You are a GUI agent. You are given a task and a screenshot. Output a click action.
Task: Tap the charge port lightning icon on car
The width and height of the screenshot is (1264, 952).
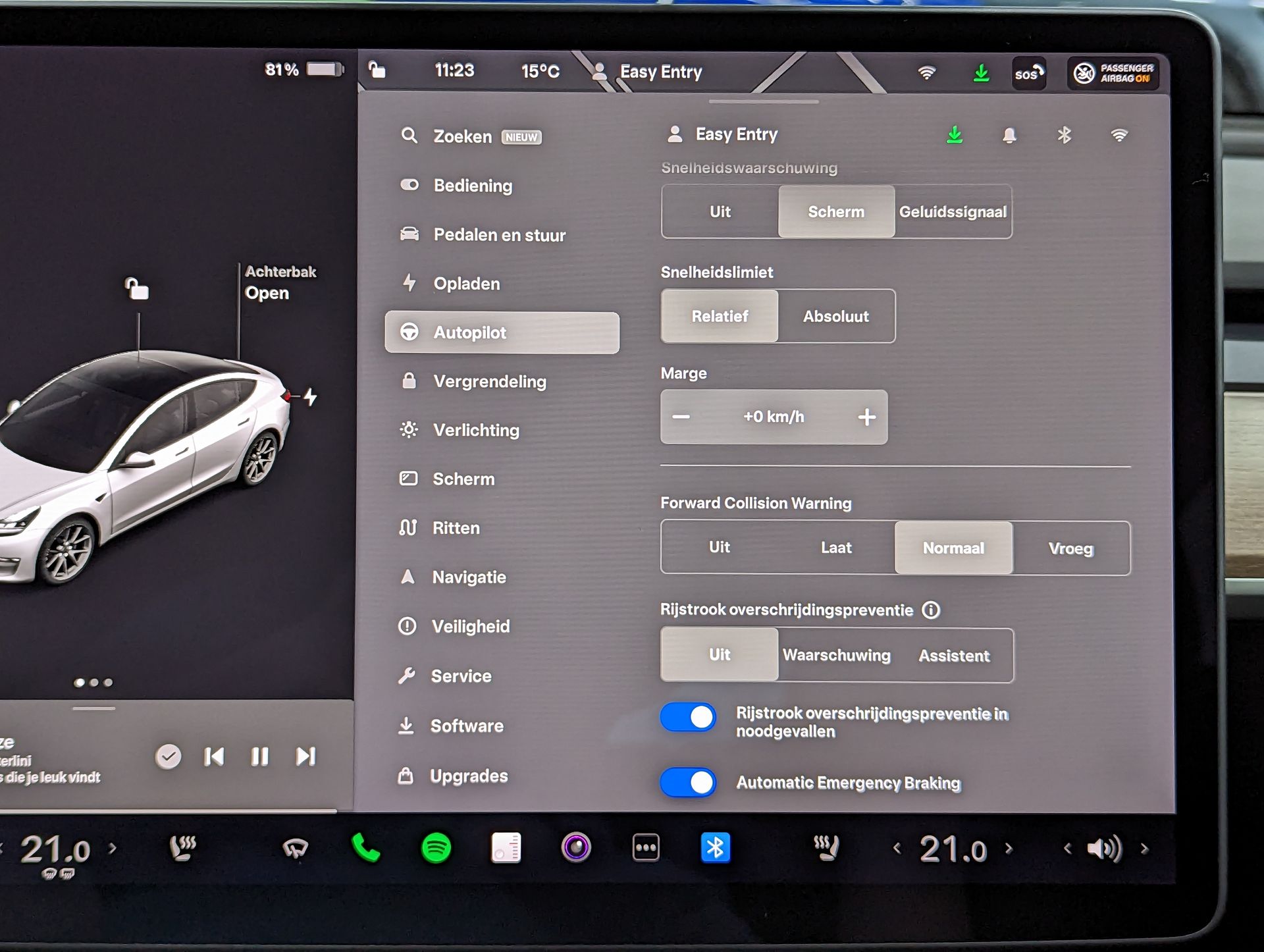click(x=310, y=397)
